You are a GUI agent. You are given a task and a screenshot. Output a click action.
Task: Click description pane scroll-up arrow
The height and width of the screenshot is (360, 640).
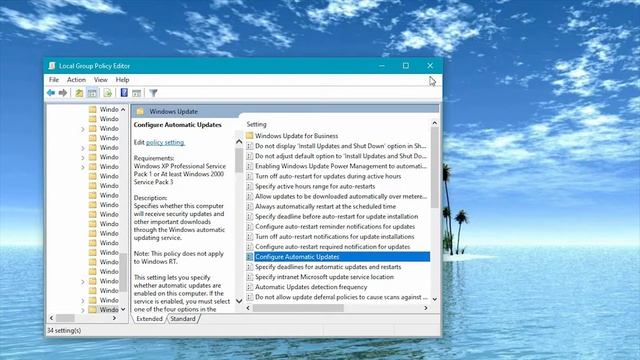[x=239, y=142]
